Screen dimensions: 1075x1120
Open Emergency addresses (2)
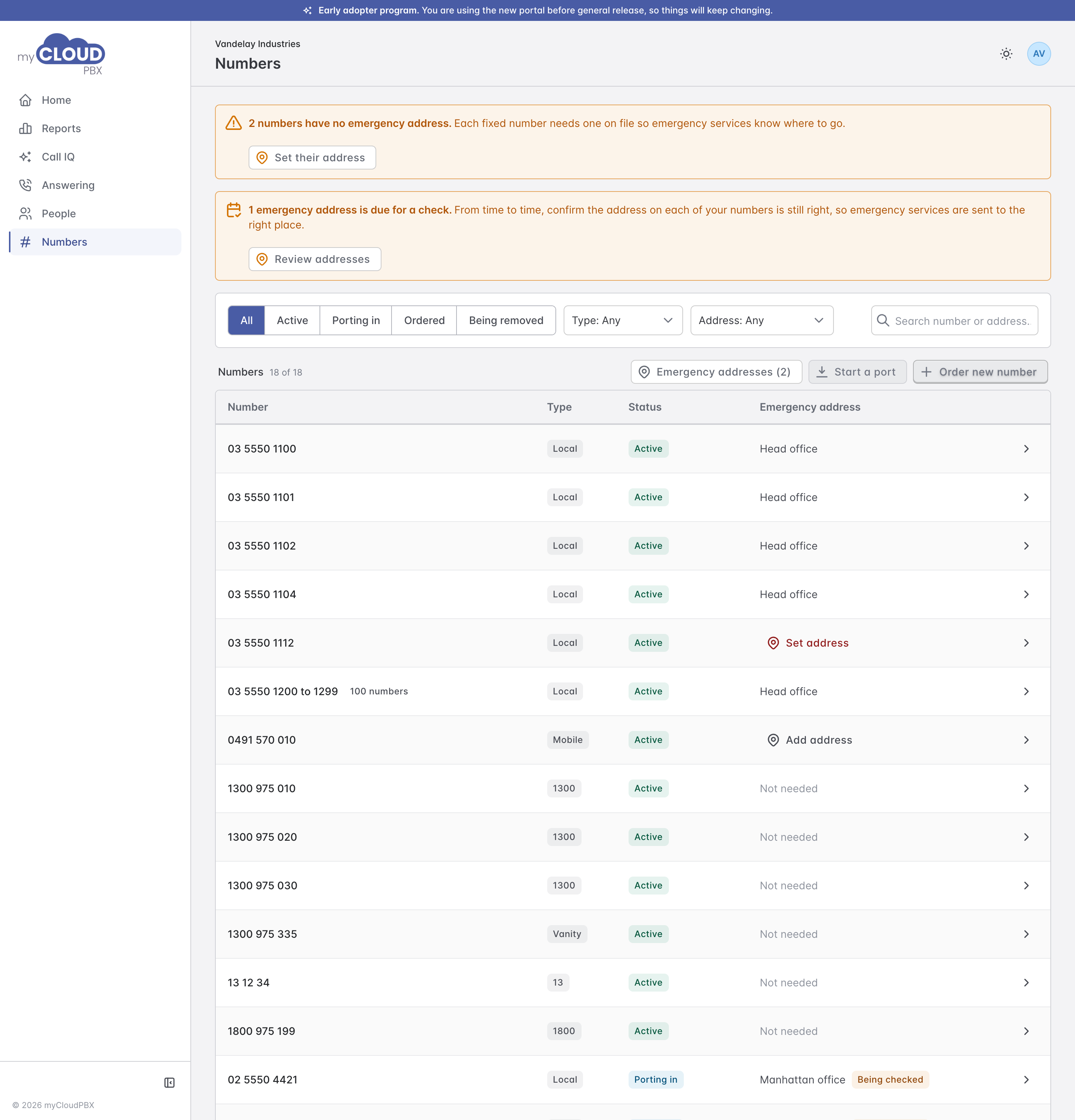click(x=716, y=372)
